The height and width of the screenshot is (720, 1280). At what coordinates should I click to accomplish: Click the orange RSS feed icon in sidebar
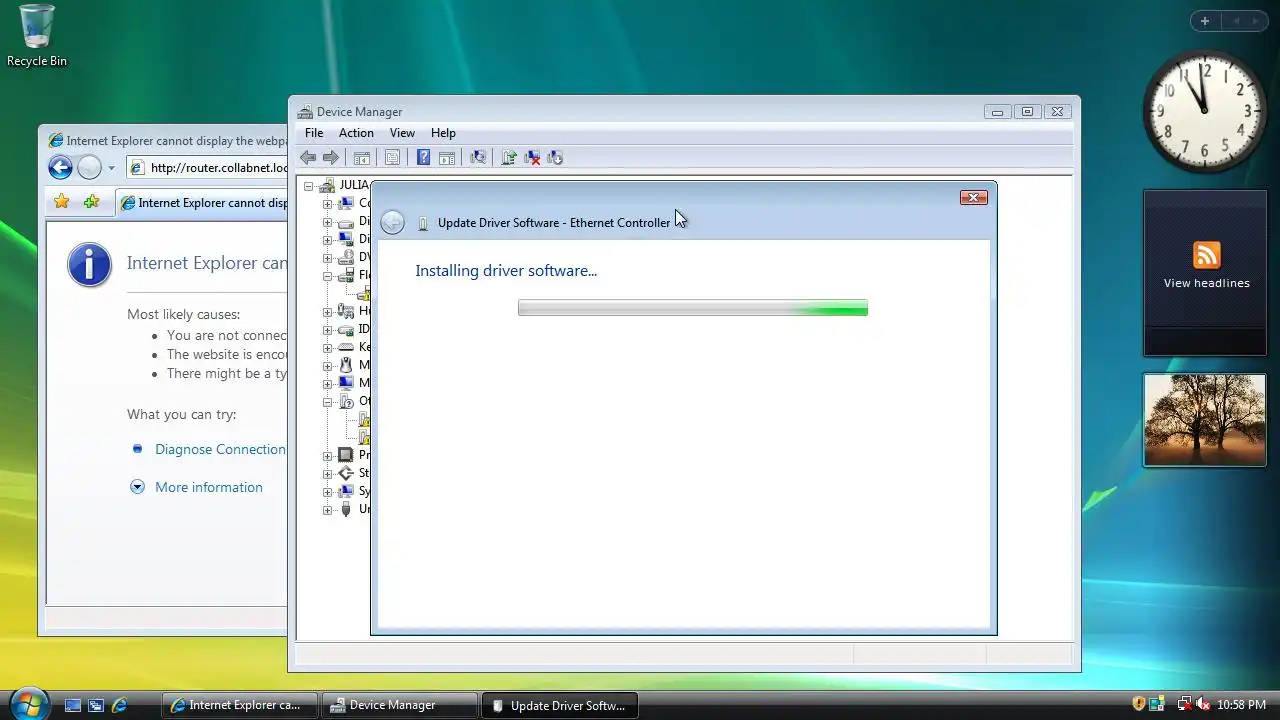1207,255
